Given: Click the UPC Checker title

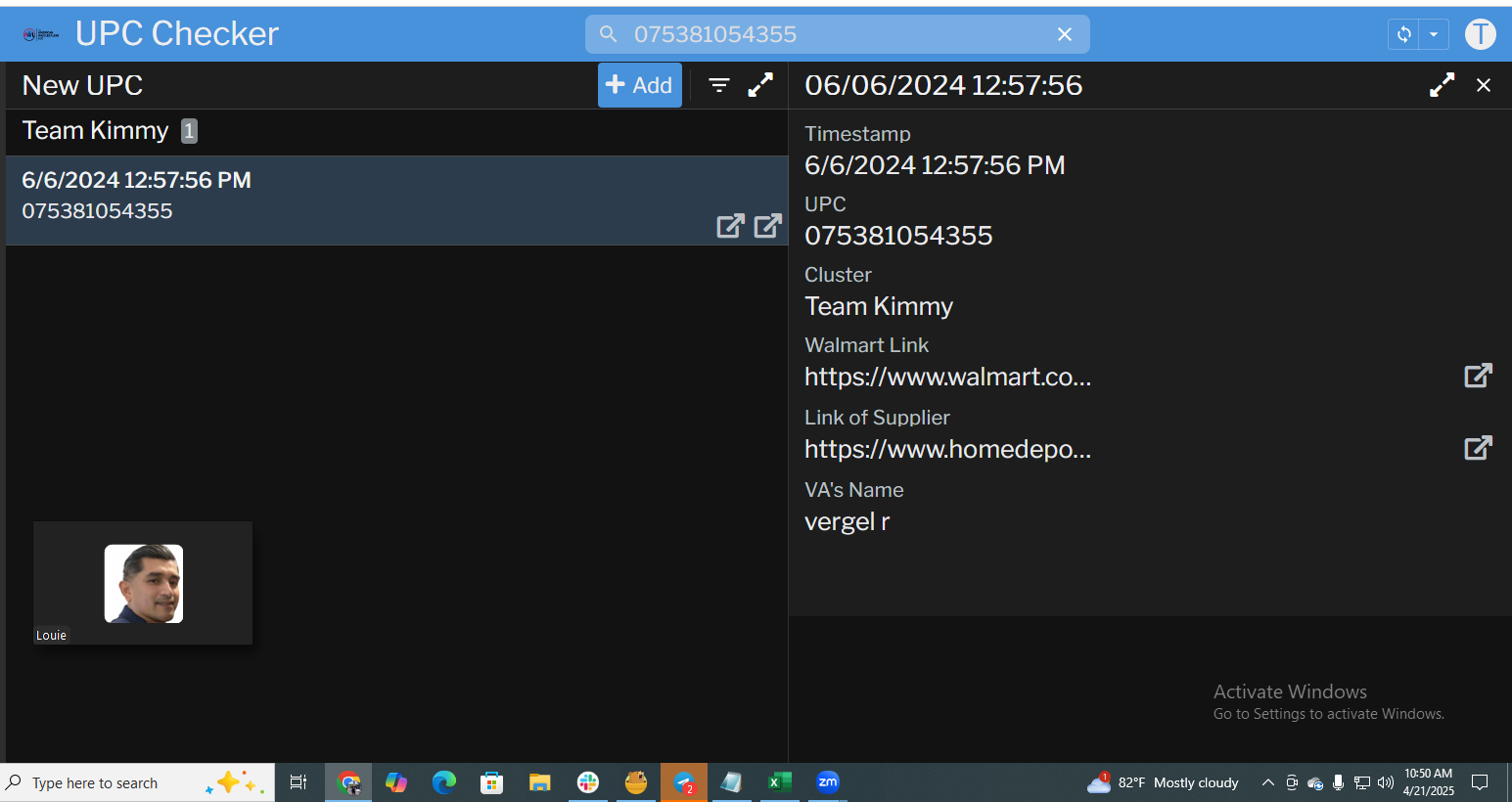Looking at the screenshot, I should click(x=177, y=34).
